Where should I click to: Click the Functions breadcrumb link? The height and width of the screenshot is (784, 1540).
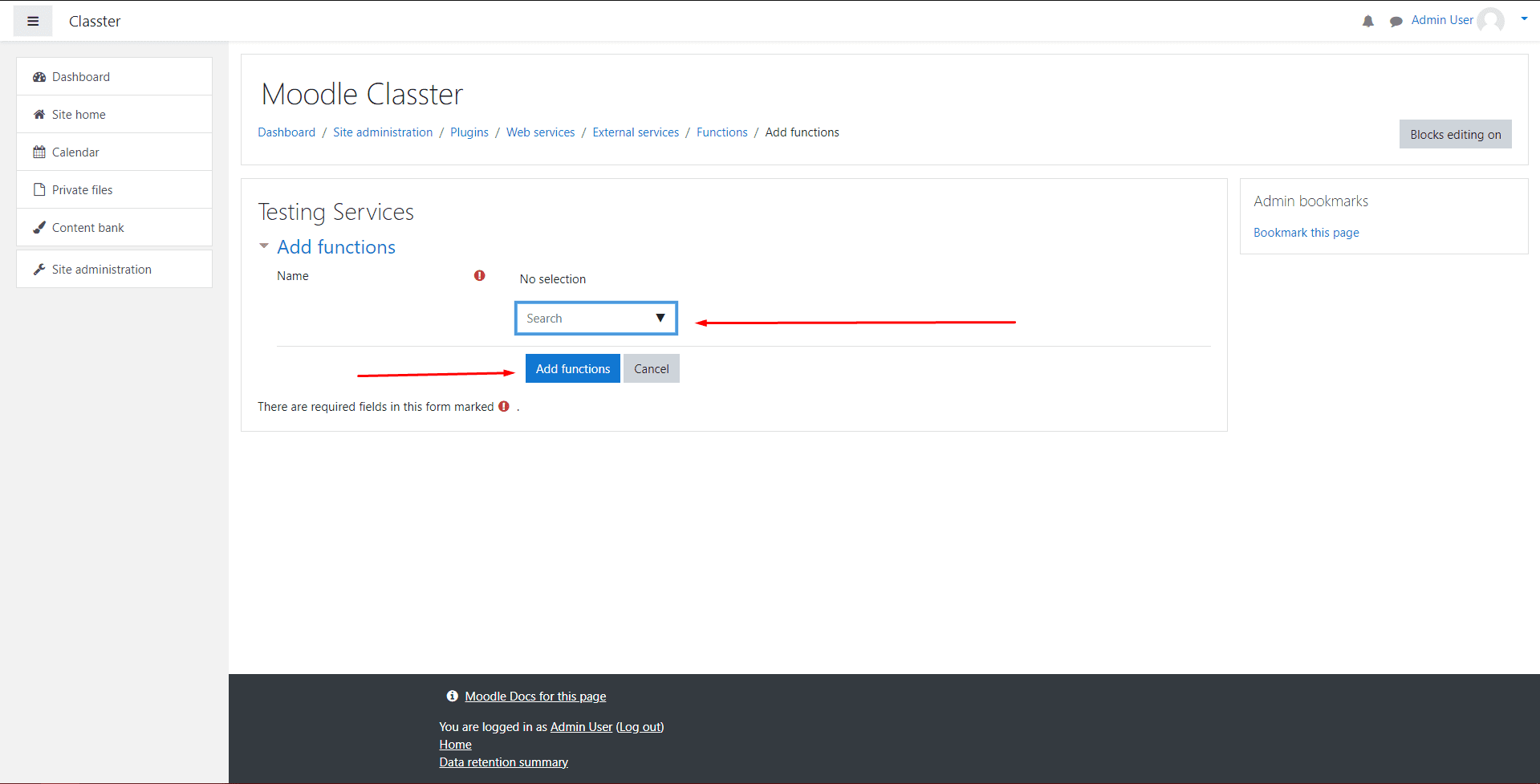click(722, 132)
